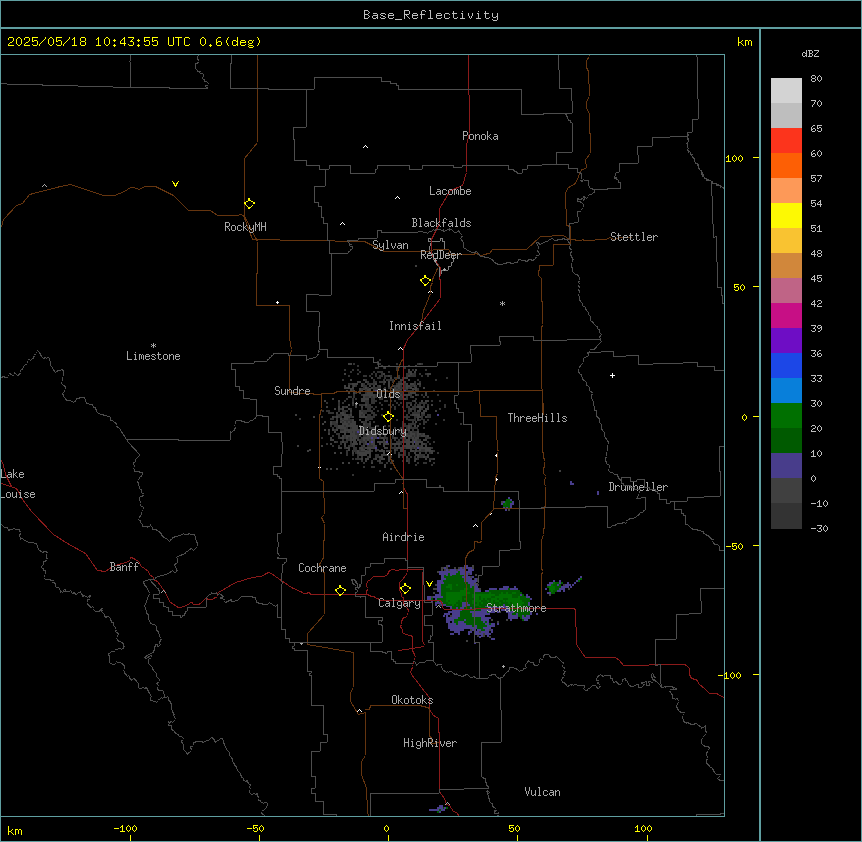Image resolution: width=862 pixels, height=842 pixels.
Task: Click the HighRiver label
Action: (x=430, y=743)
